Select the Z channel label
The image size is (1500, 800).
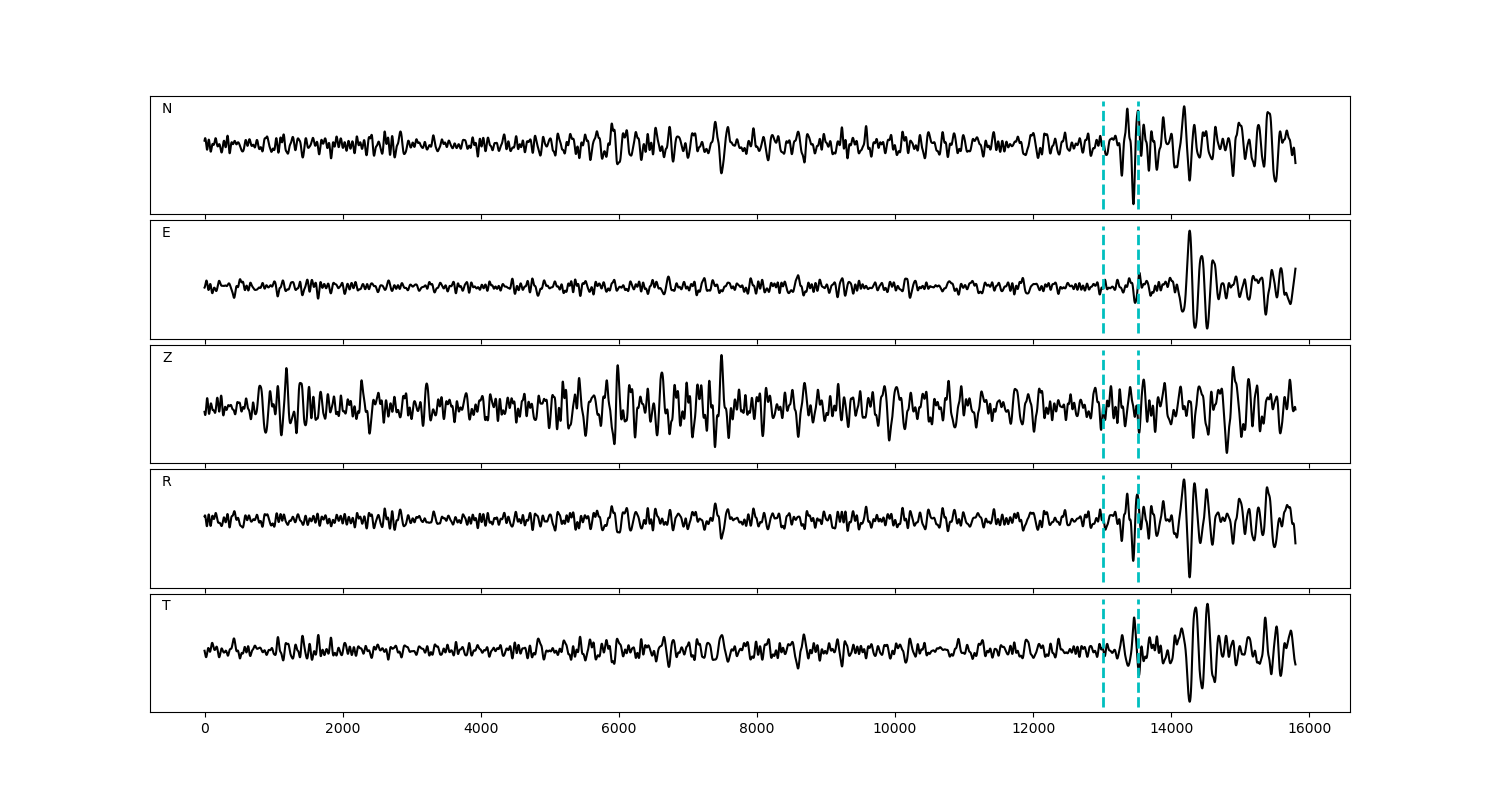coord(167,358)
